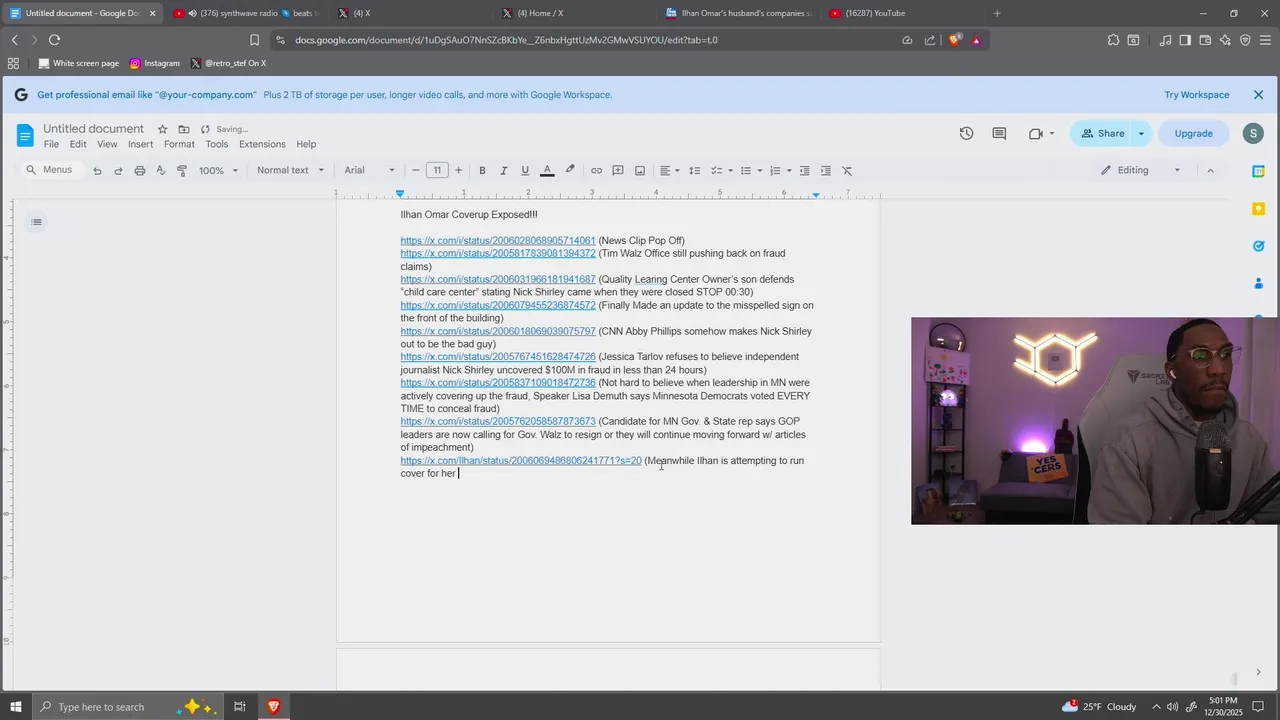
Task: Click the Insert link icon
Action: pyautogui.click(x=597, y=171)
